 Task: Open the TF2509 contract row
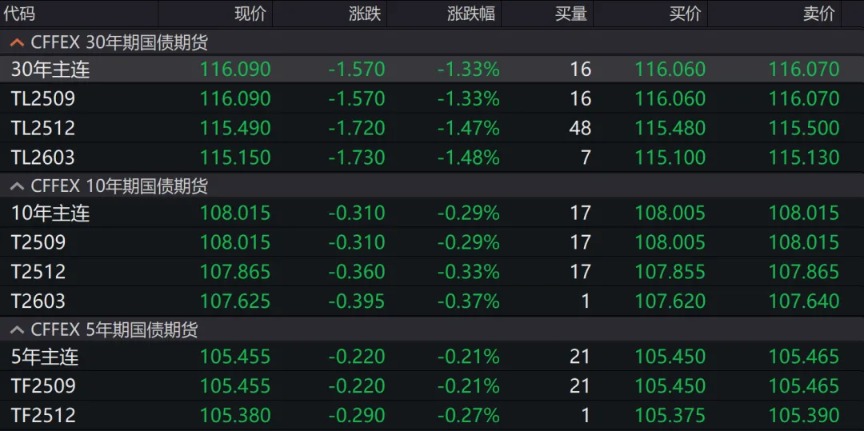coord(43,386)
